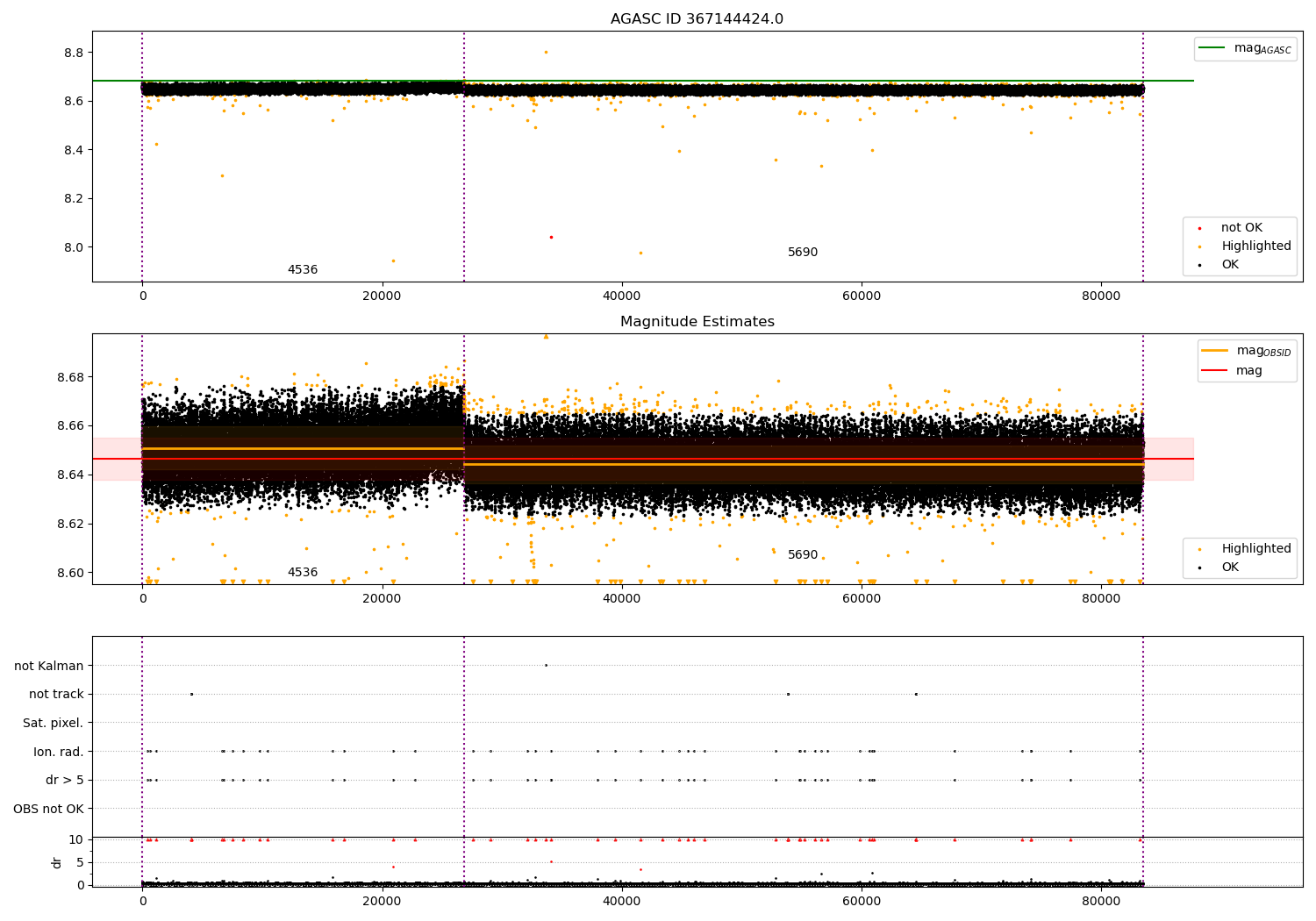Viewport: 1316px width, 921px height.
Task: Click the '8.60' y-axis tick label
Action: [x=70, y=573]
